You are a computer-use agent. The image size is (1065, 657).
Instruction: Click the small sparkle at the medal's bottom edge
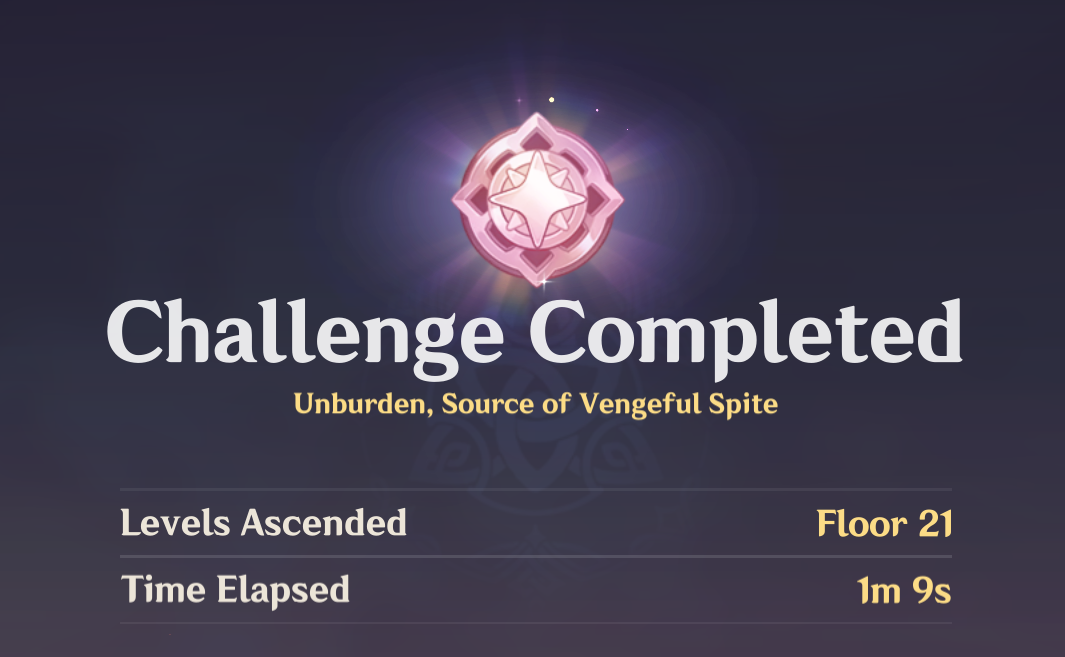tap(546, 284)
